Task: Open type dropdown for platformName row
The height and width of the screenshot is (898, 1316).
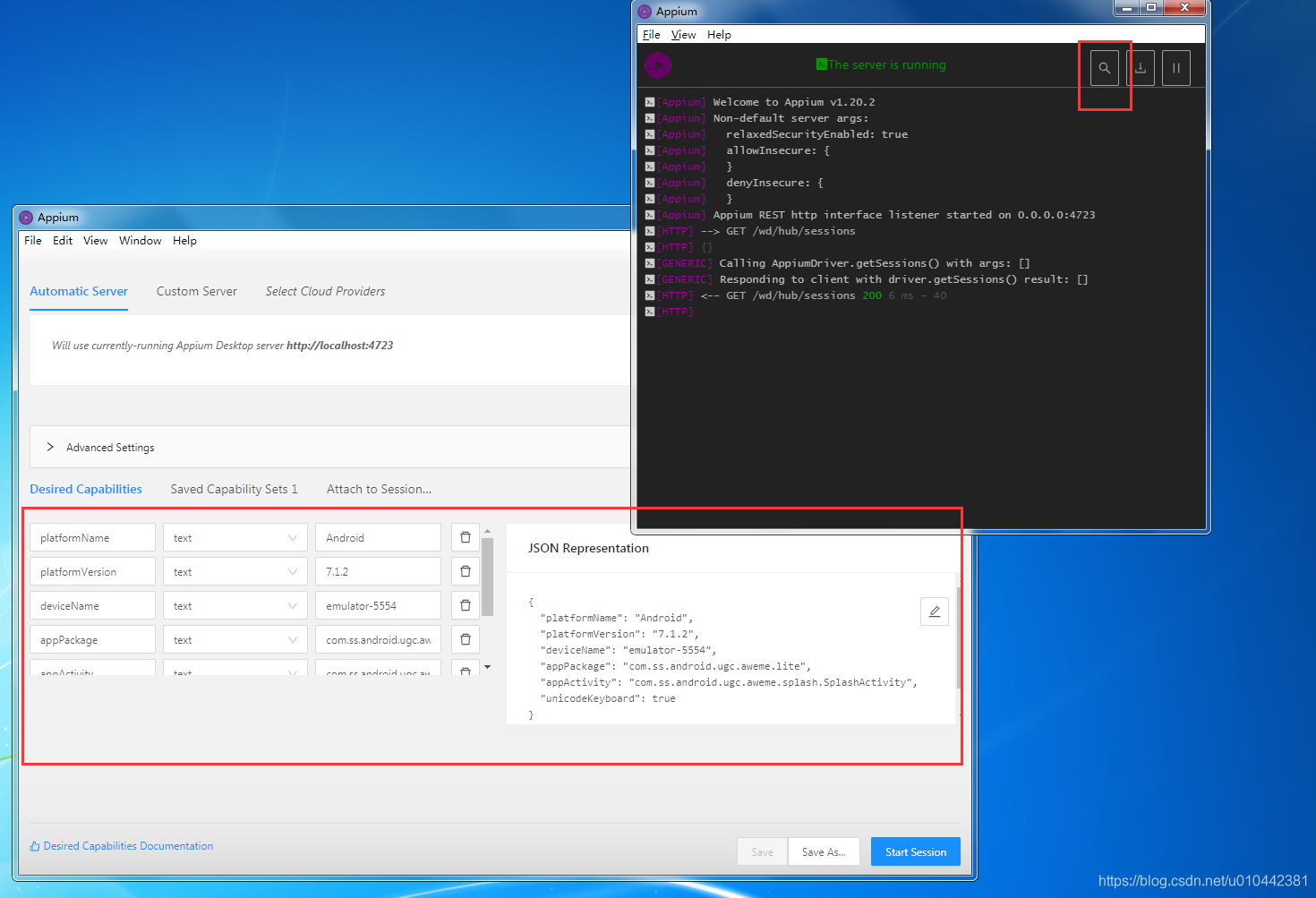Action: [x=235, y=537]
